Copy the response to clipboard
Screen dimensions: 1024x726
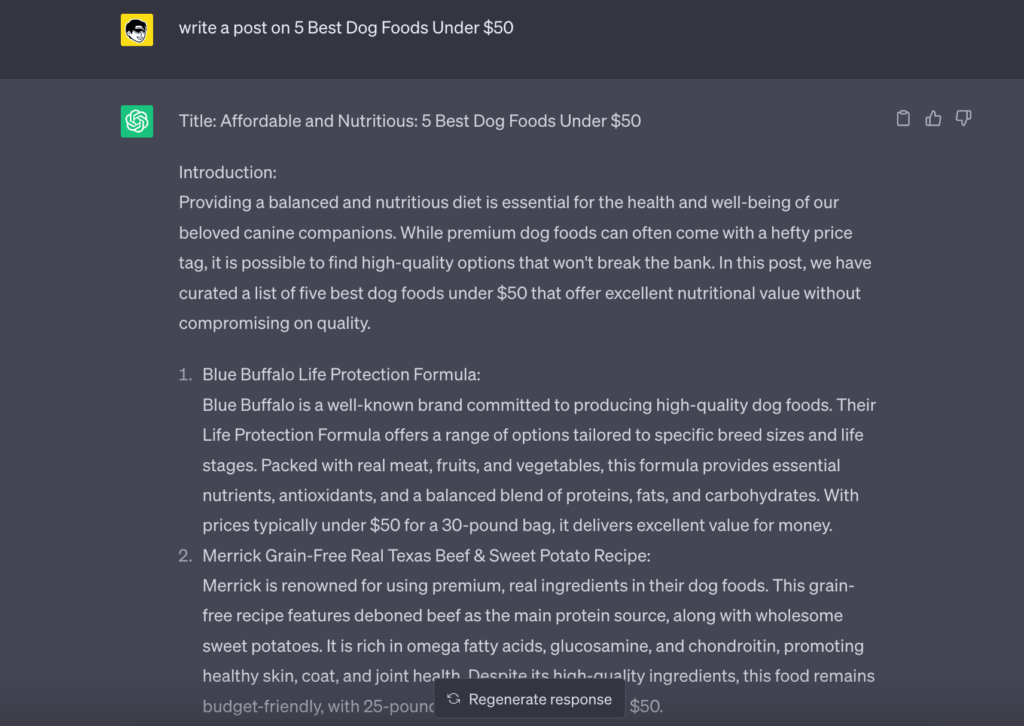pos(903,117)
